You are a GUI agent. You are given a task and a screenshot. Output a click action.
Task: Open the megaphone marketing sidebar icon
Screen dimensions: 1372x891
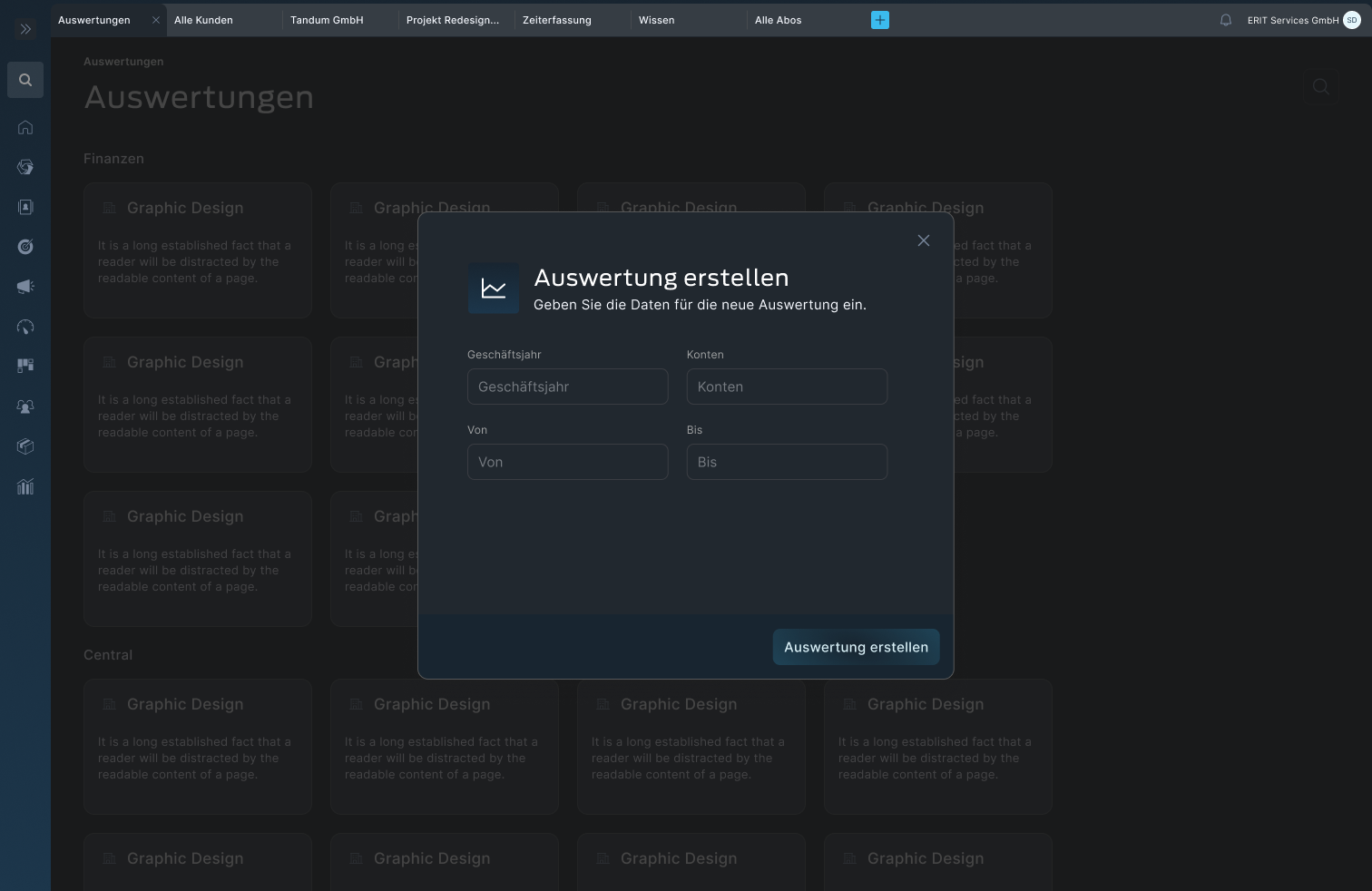25,287
